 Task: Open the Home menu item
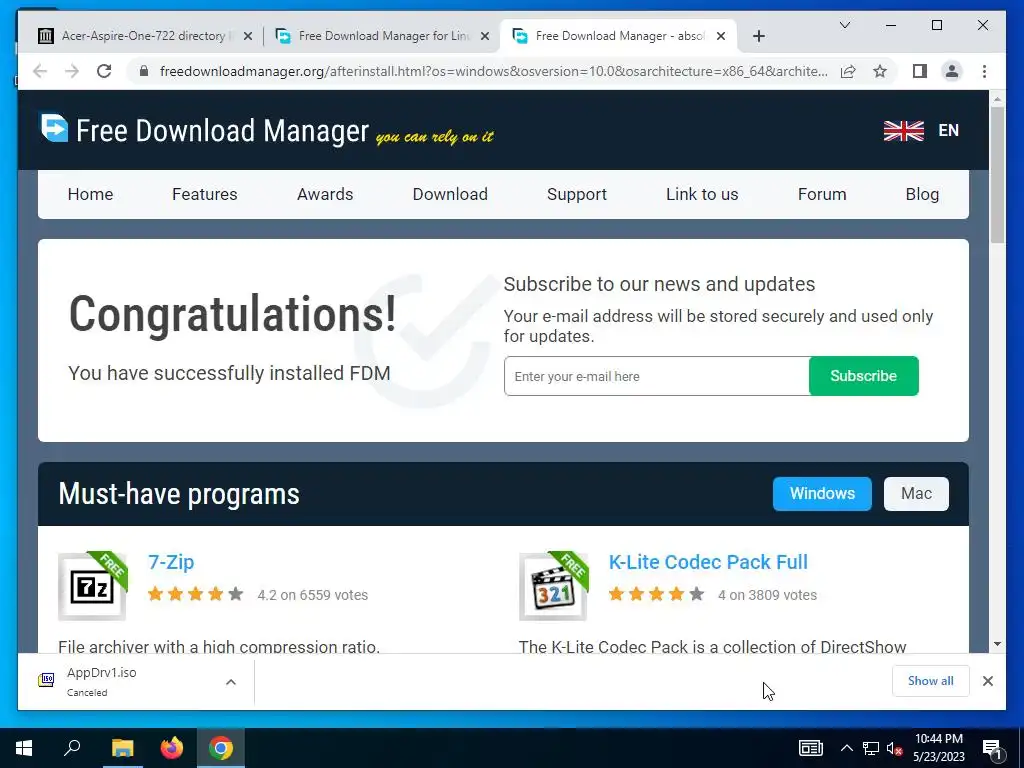point(90,194)
